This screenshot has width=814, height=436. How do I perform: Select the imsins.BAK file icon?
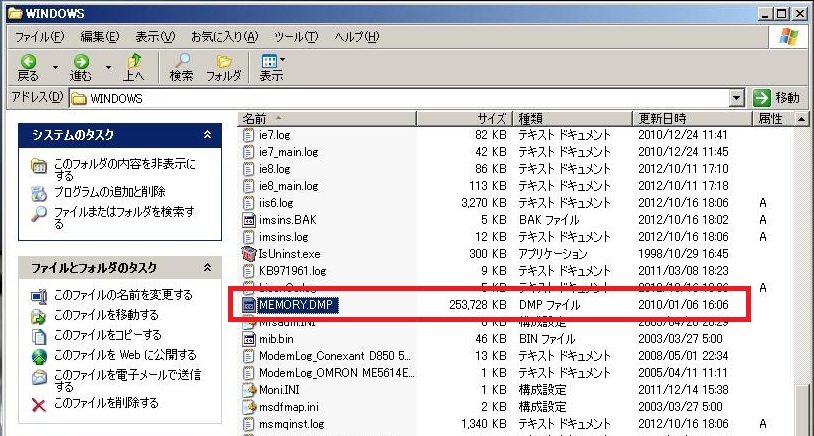(250, 220)
